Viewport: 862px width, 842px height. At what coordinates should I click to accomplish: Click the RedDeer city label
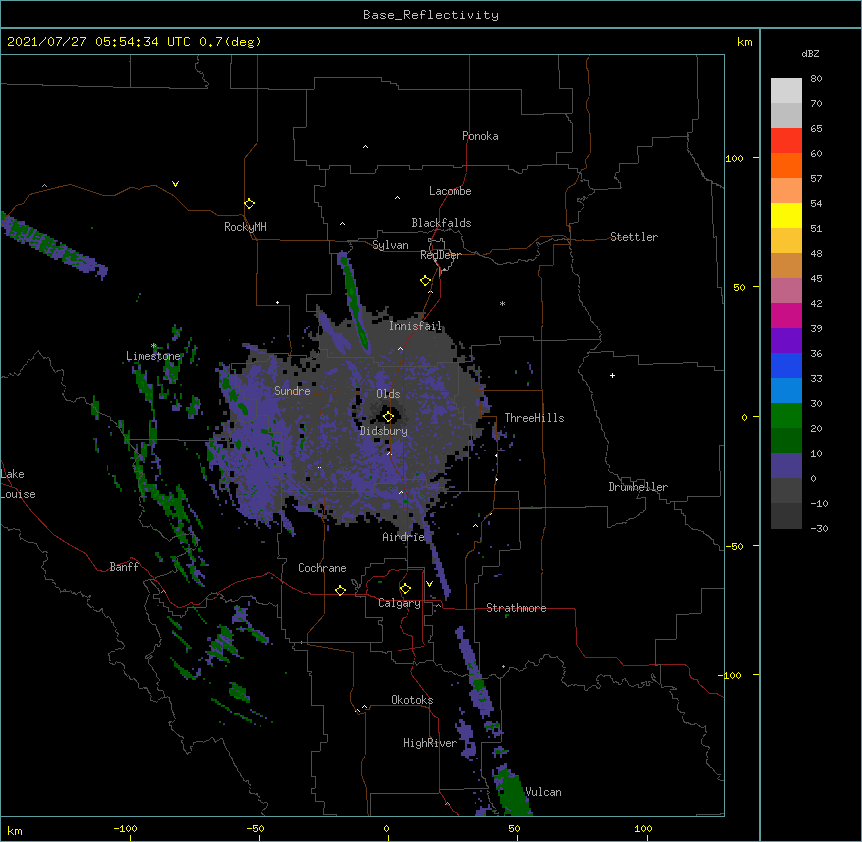coord(440,255)
